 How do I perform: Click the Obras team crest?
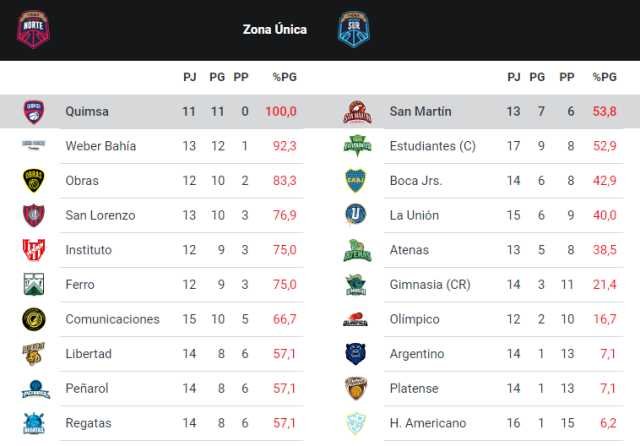click(33, 180)
